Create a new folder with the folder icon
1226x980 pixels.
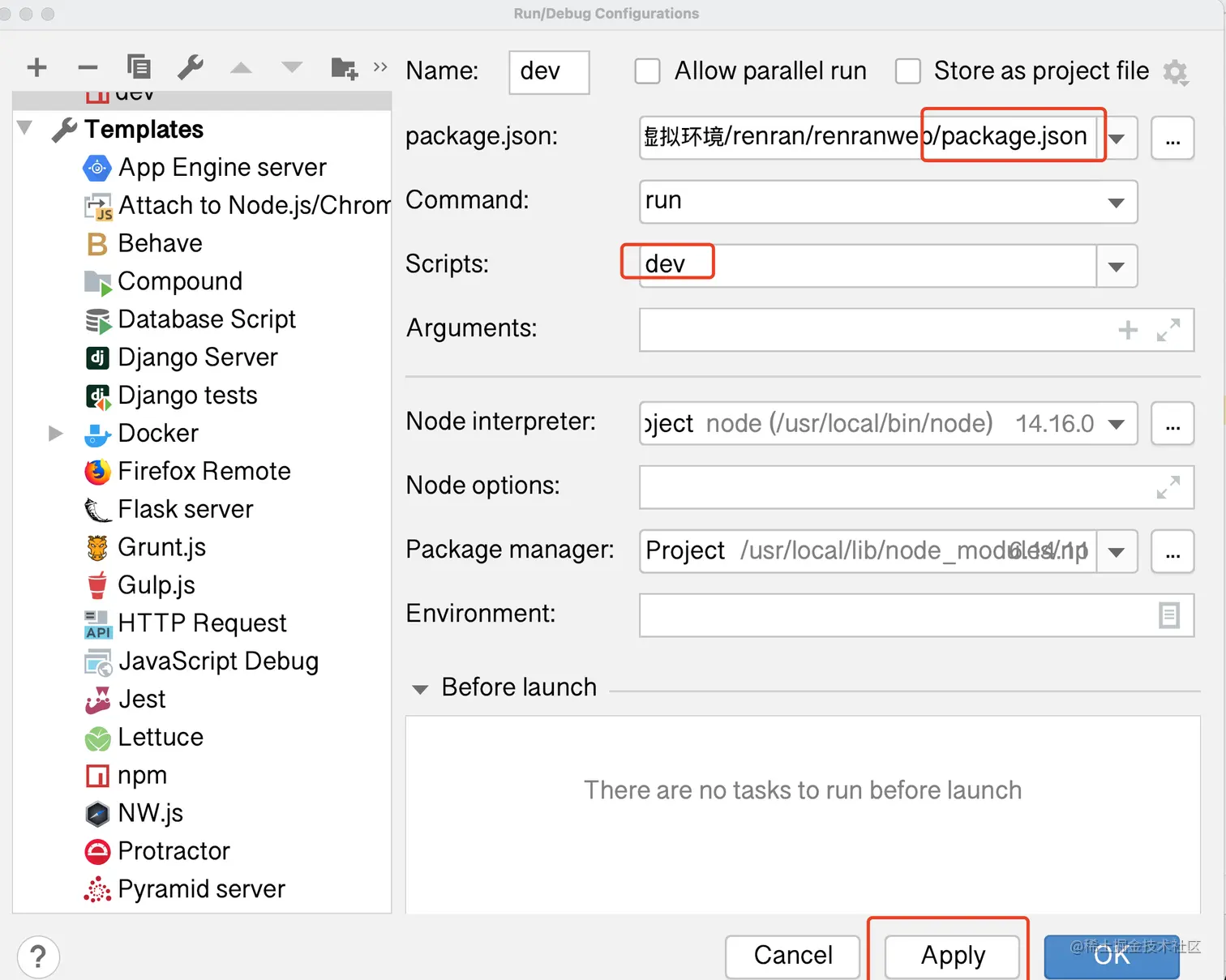tap(345, 68)
